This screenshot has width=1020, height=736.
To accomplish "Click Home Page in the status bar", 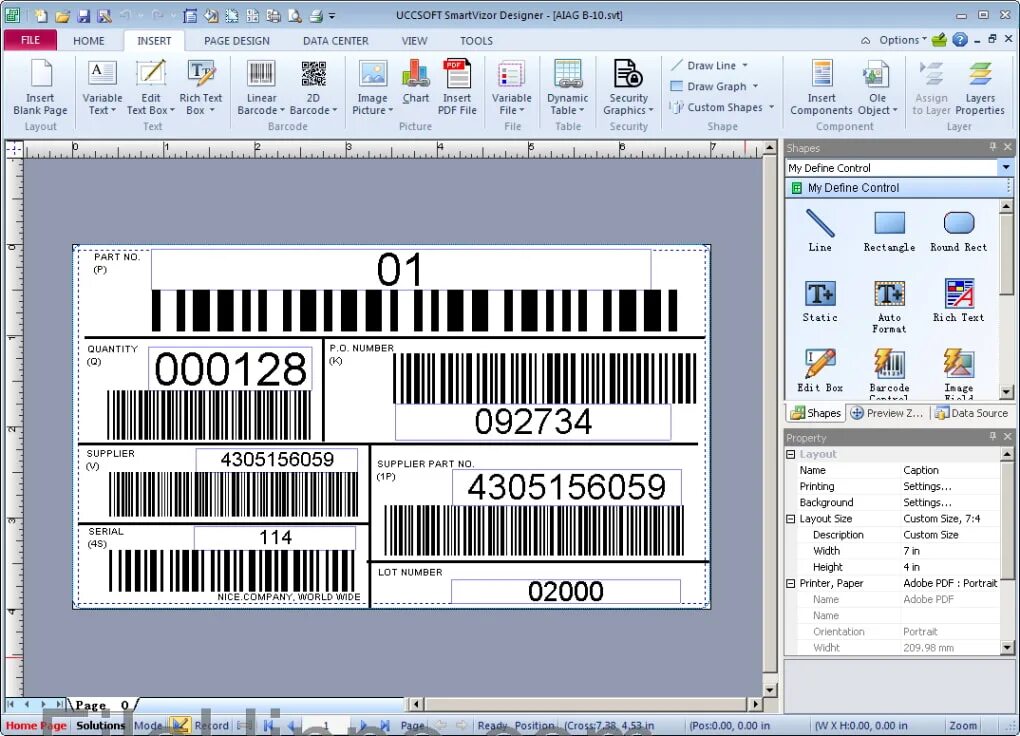I will coord(36,725).
